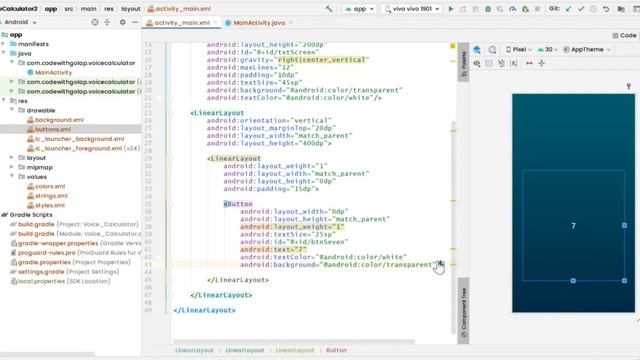Open the Component Tree side tab
The height and width of the screenshot is (360, 640).
coord(463,311)
